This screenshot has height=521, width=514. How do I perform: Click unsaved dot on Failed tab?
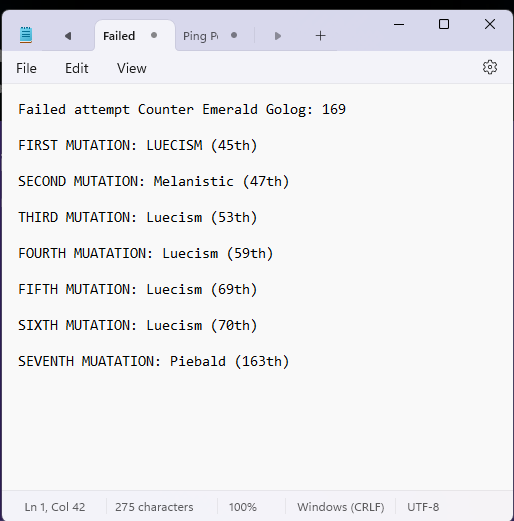point(154,35)
